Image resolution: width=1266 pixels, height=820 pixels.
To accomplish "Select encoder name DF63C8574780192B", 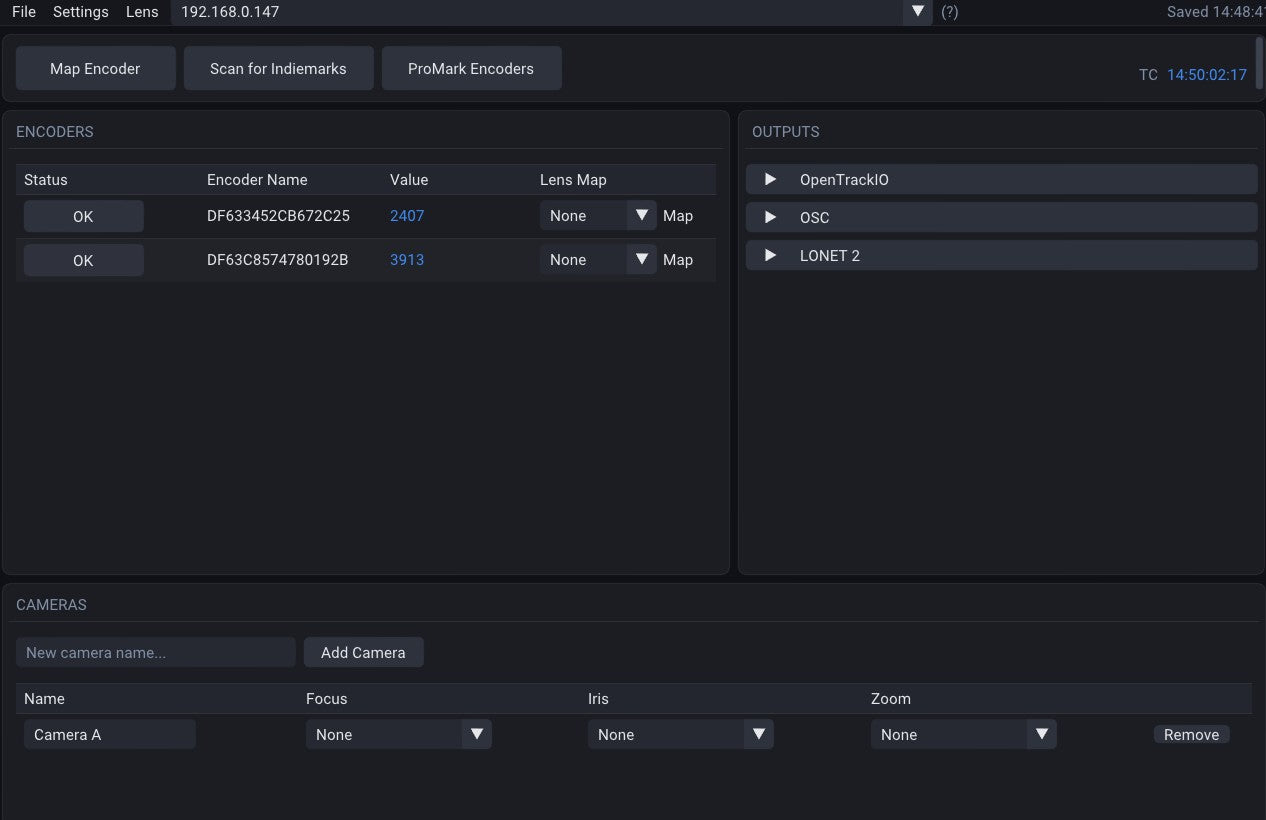I will click(x=277, y=260).
